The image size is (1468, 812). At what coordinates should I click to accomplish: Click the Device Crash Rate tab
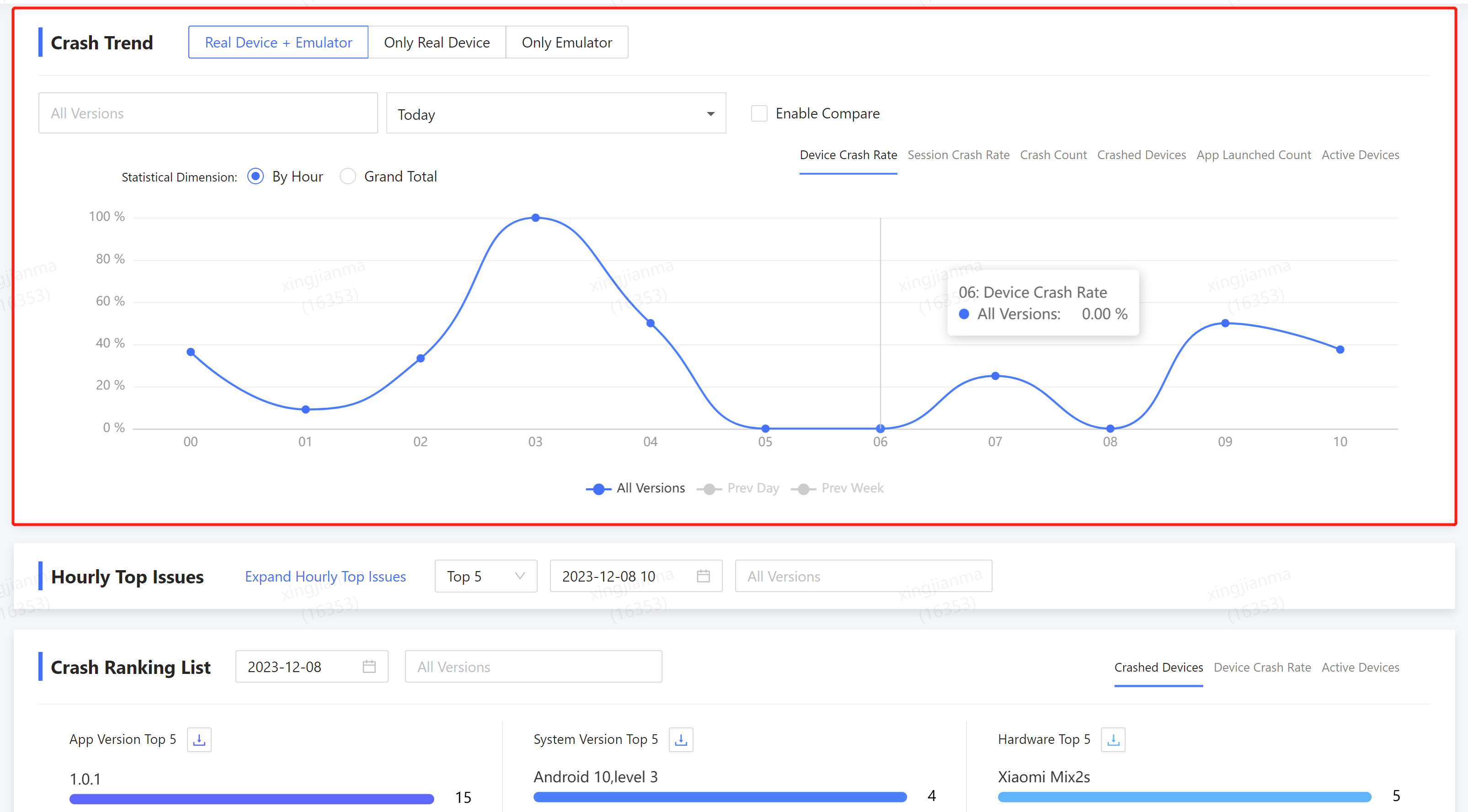pos(847,154)
